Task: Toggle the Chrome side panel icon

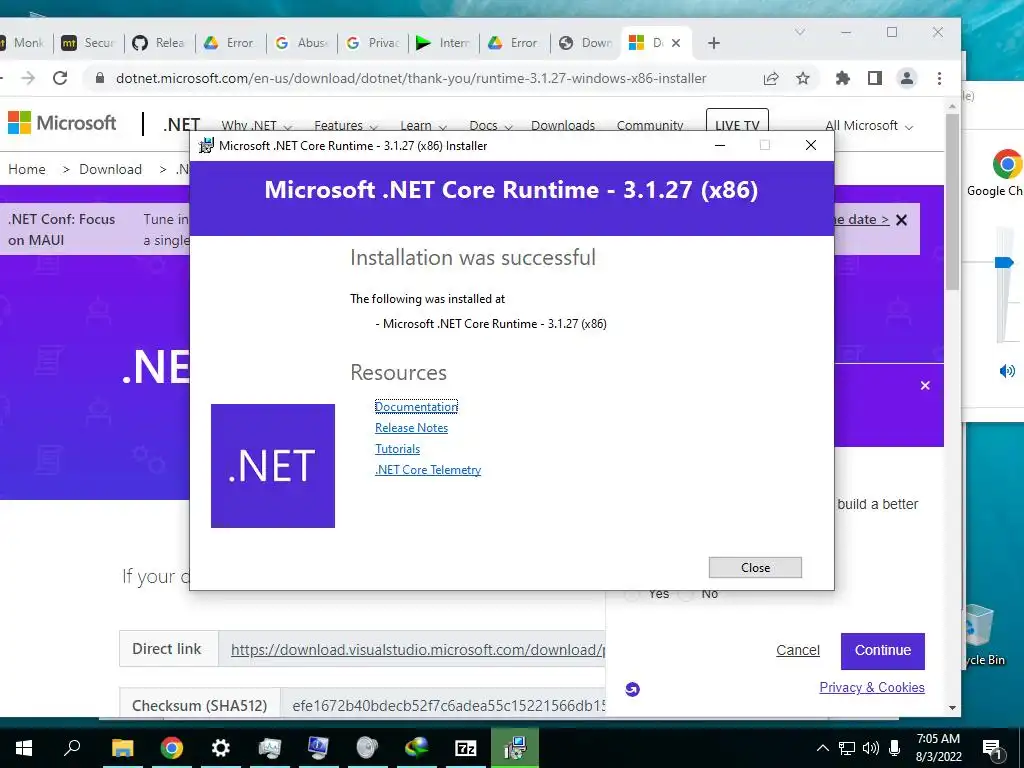Action: point(874,78)
